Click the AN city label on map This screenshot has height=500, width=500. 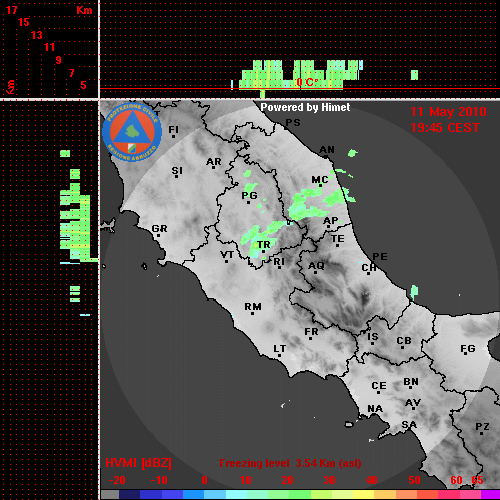[327, 150]
